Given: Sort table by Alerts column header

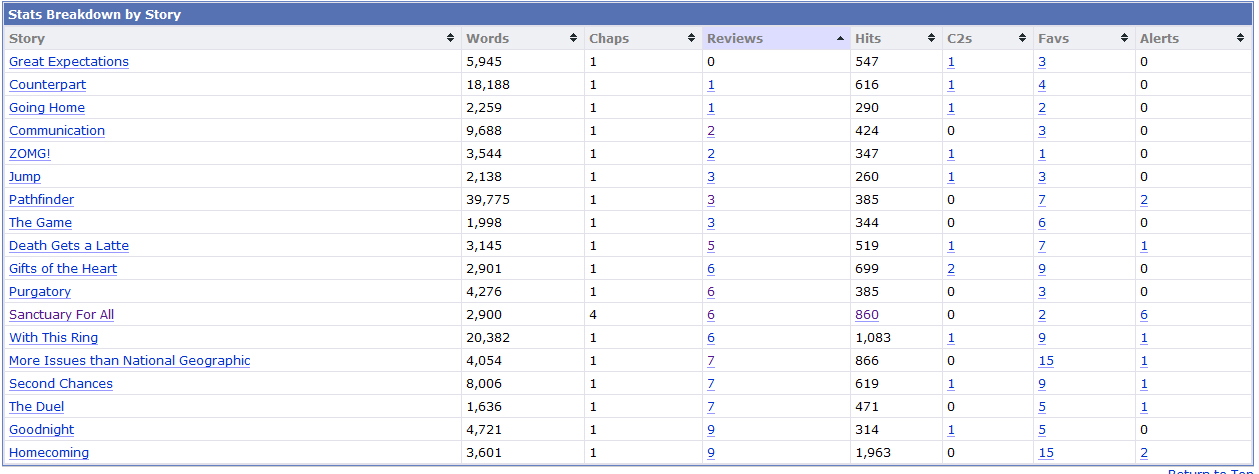Looking at the screenshot, I should coord(1192,38).
